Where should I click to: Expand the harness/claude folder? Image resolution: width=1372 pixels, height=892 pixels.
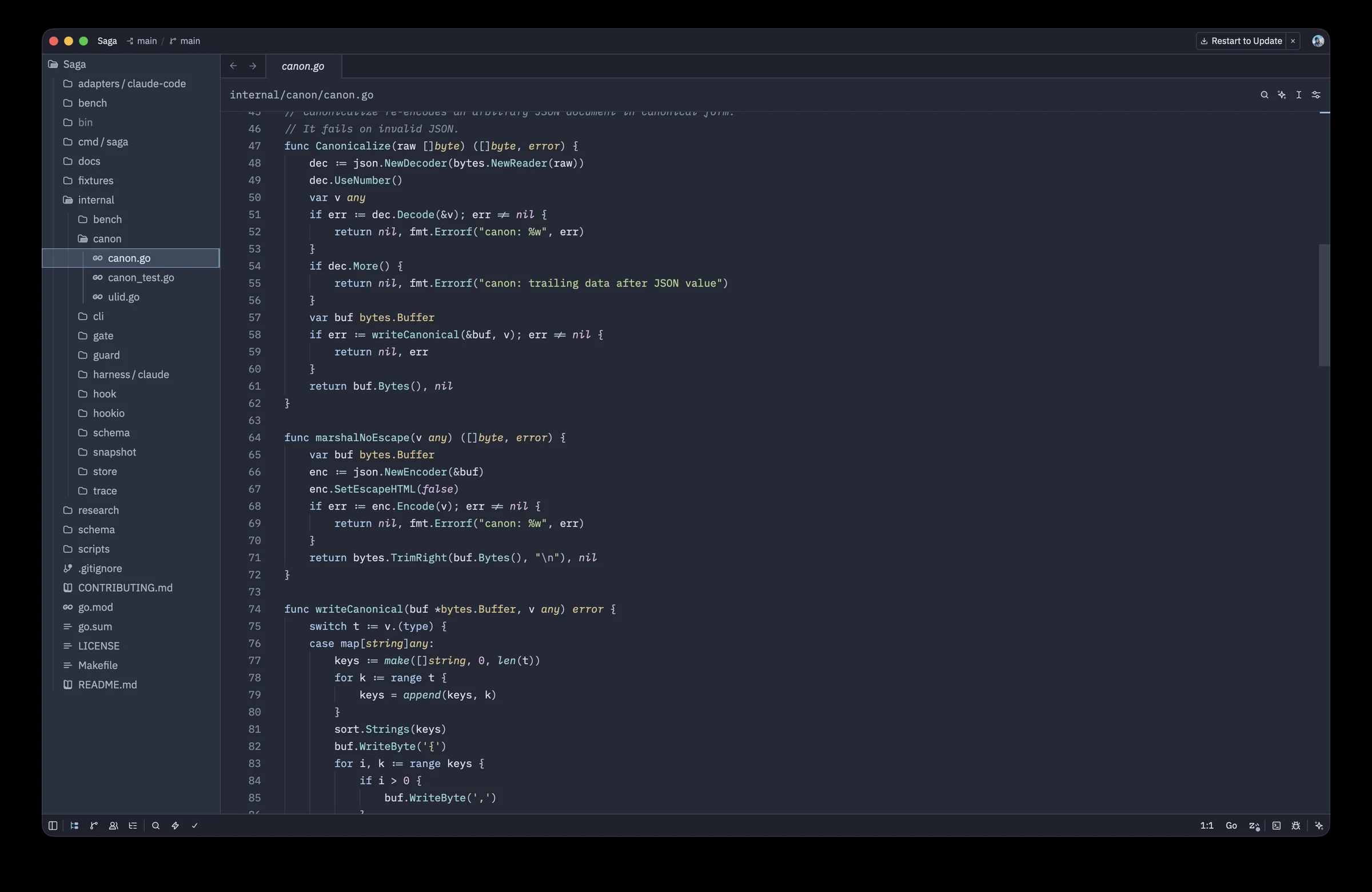click(x=131, y=375)
